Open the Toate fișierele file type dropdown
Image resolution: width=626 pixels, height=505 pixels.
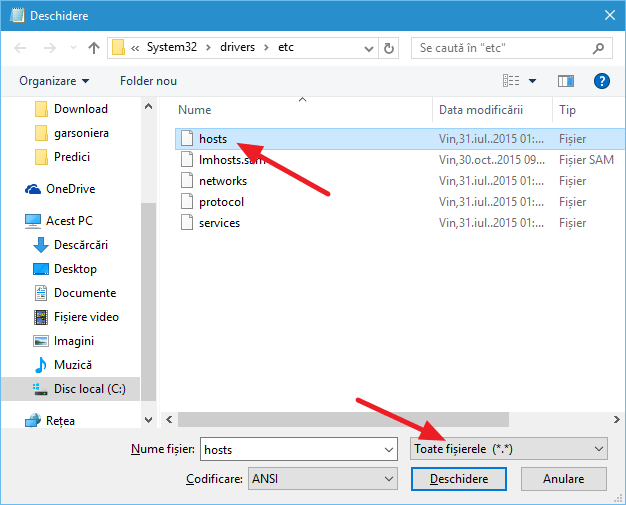pos(509,449)
